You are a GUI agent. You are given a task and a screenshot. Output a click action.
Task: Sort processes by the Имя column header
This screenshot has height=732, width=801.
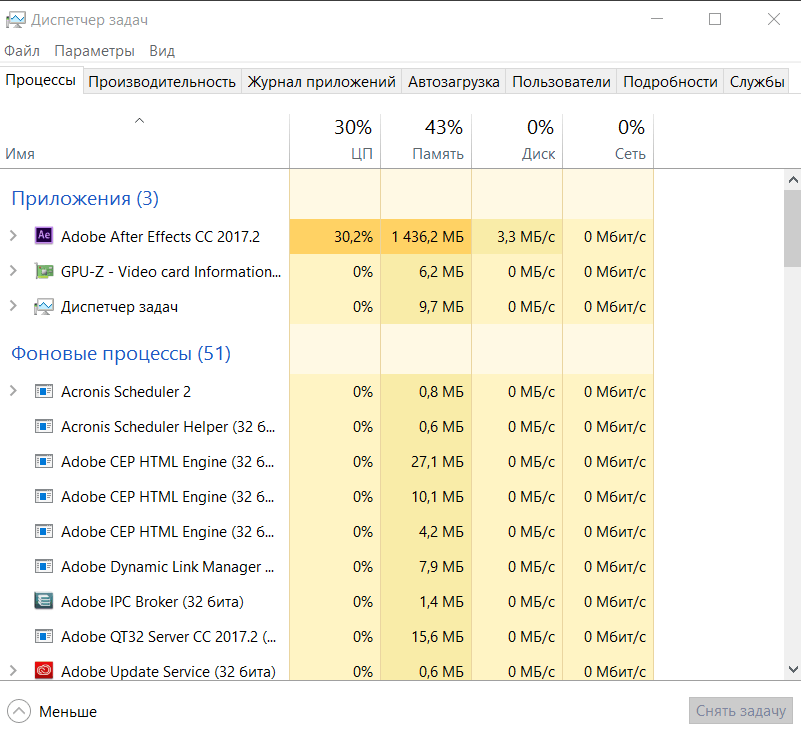145,140
